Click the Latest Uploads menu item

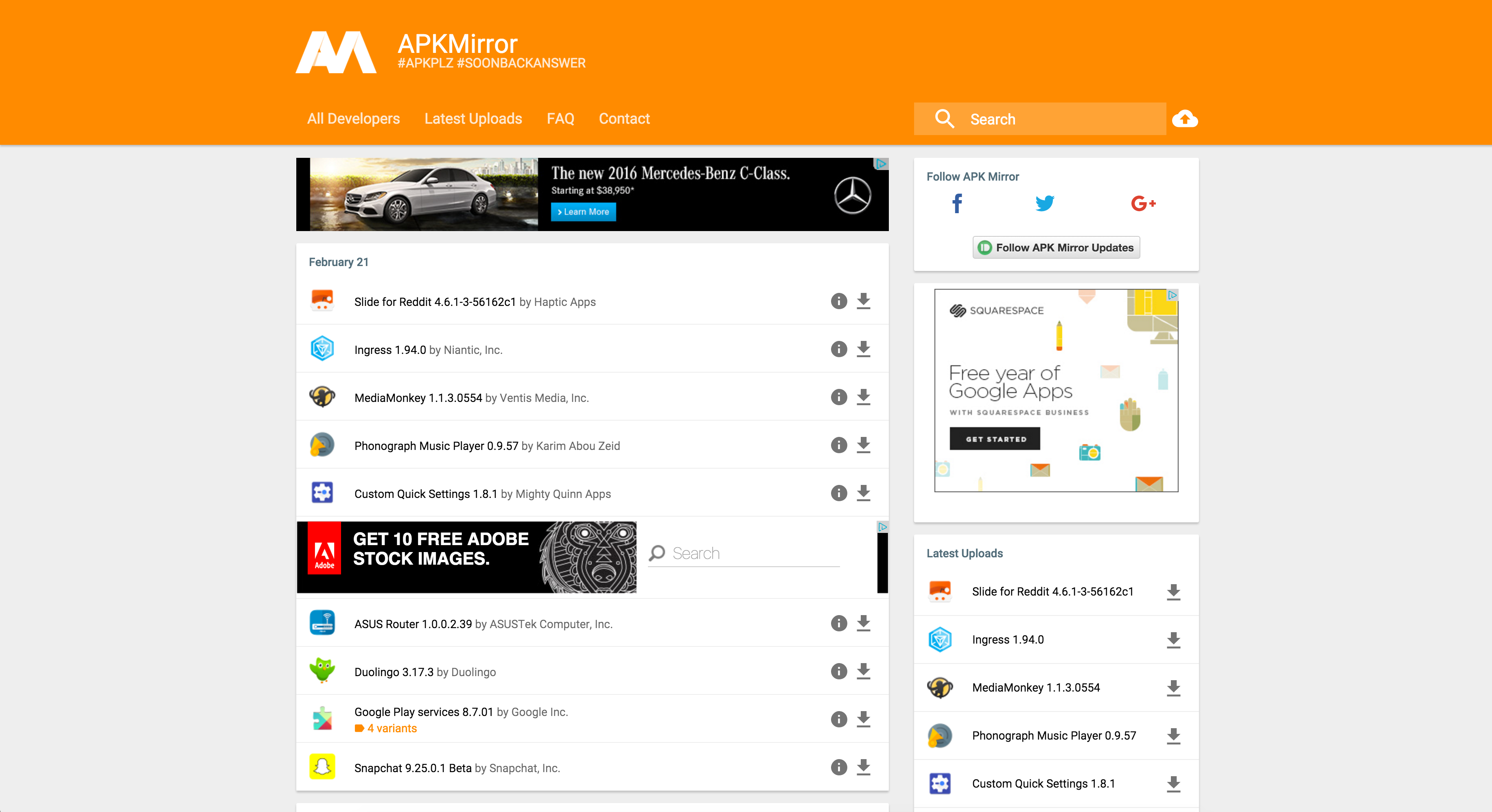click(x=473, y=119)
